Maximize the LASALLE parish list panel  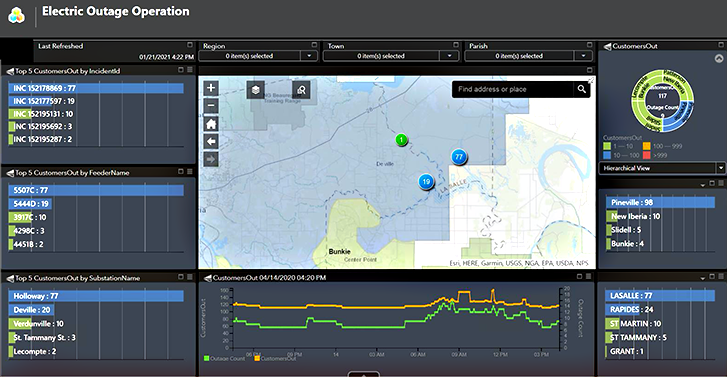click(x=712, y=276)
